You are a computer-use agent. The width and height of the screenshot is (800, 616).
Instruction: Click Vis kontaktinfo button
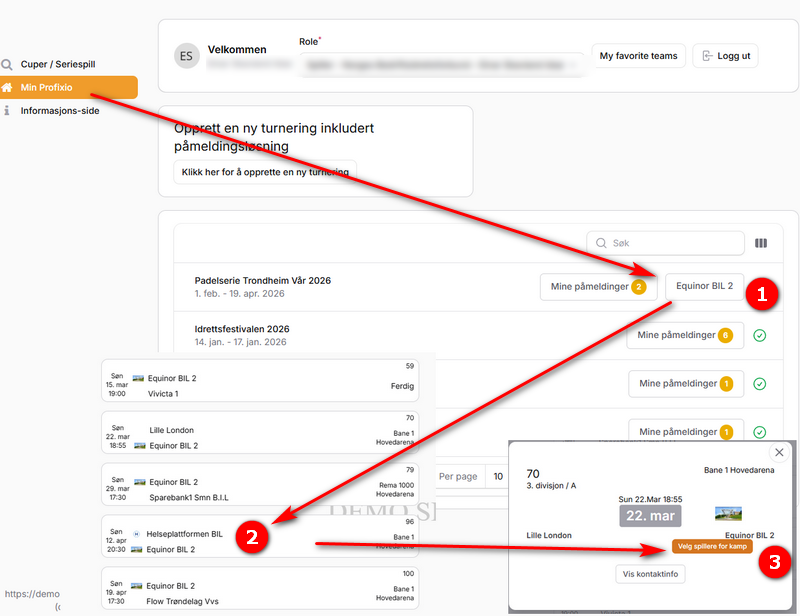650,574
